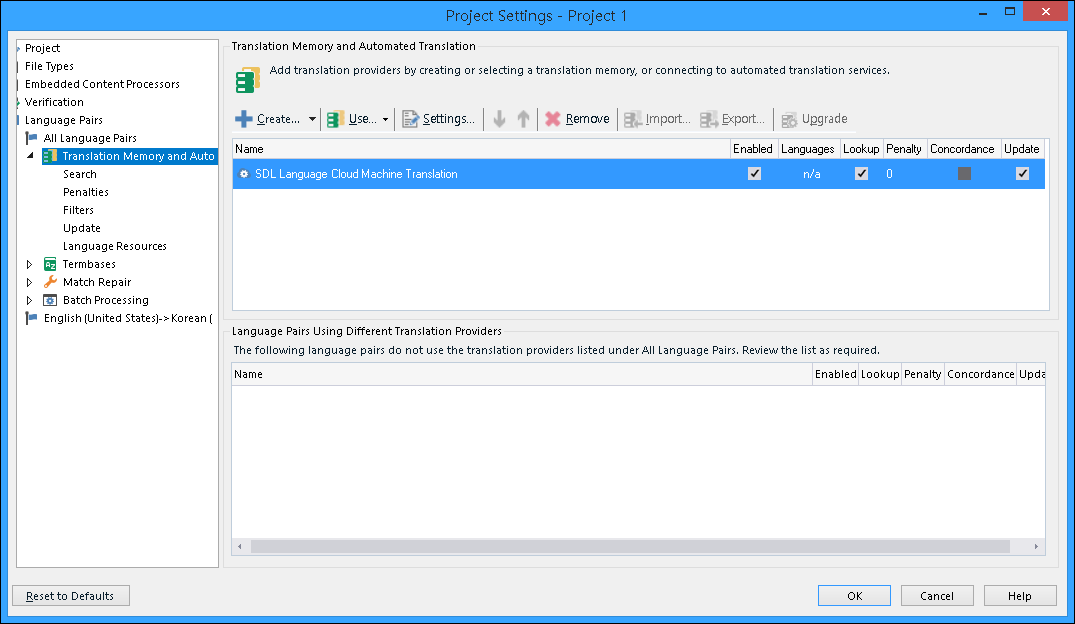Click the Import toolbar icon
Image resolution: width=1075 pixels, height=624 pixels.
point(633,119)
